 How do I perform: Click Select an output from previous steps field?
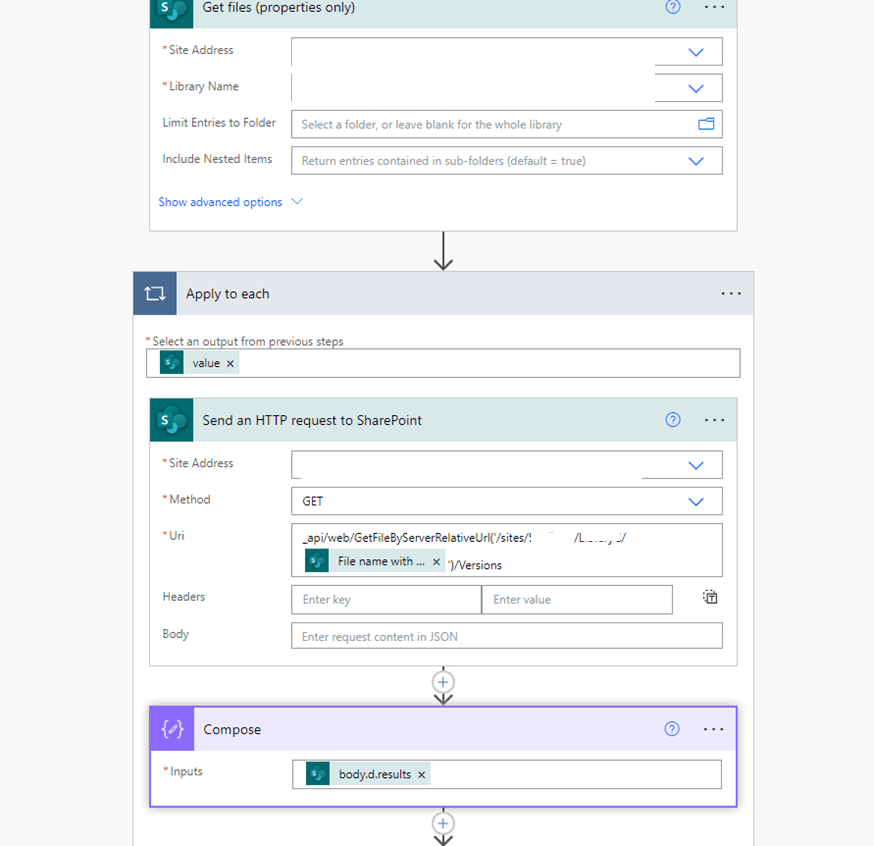(443, 363)
